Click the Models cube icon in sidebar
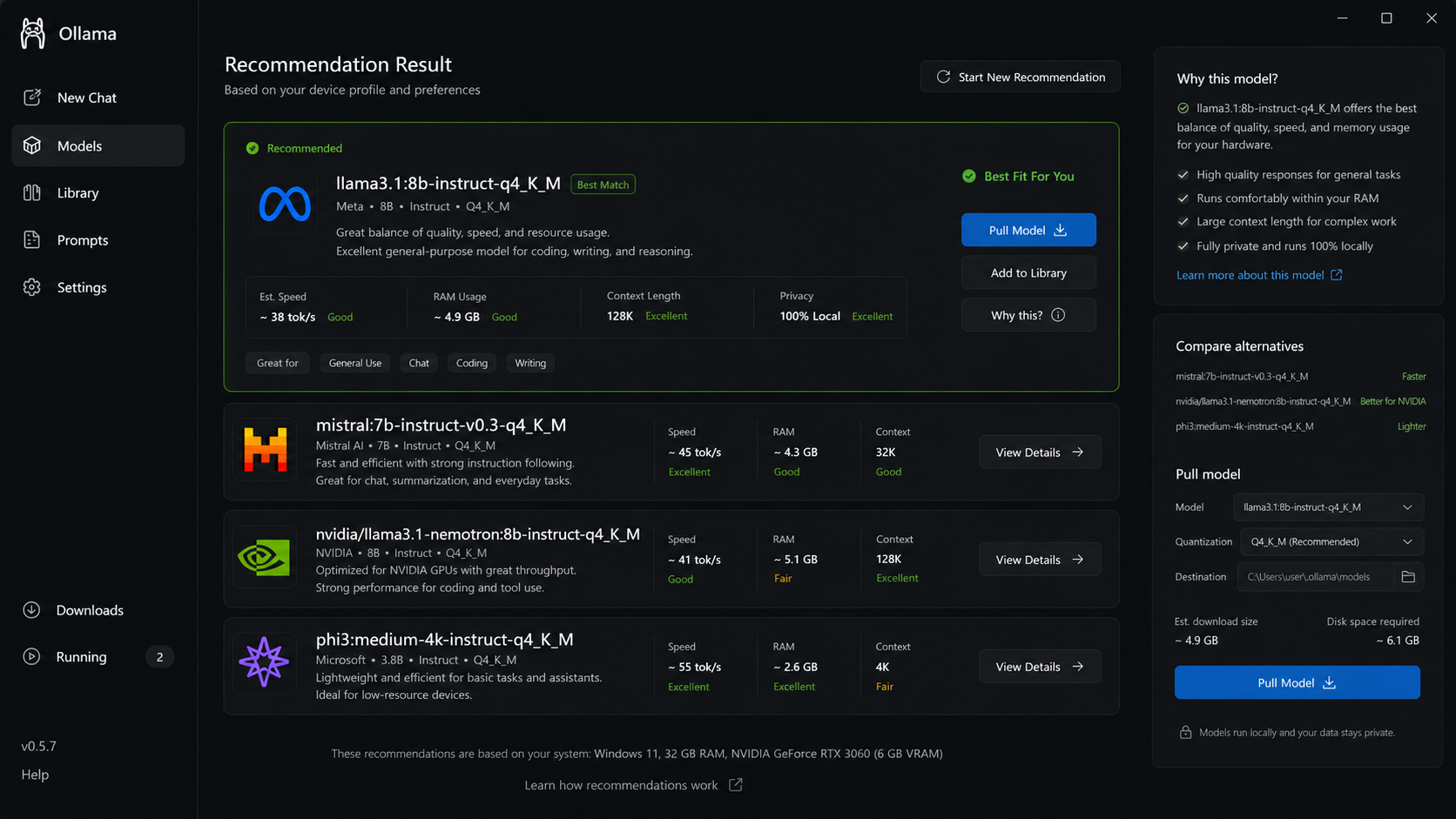This screenshot has width=1456, height=819. pyautogui.click(x=32, y=145)
